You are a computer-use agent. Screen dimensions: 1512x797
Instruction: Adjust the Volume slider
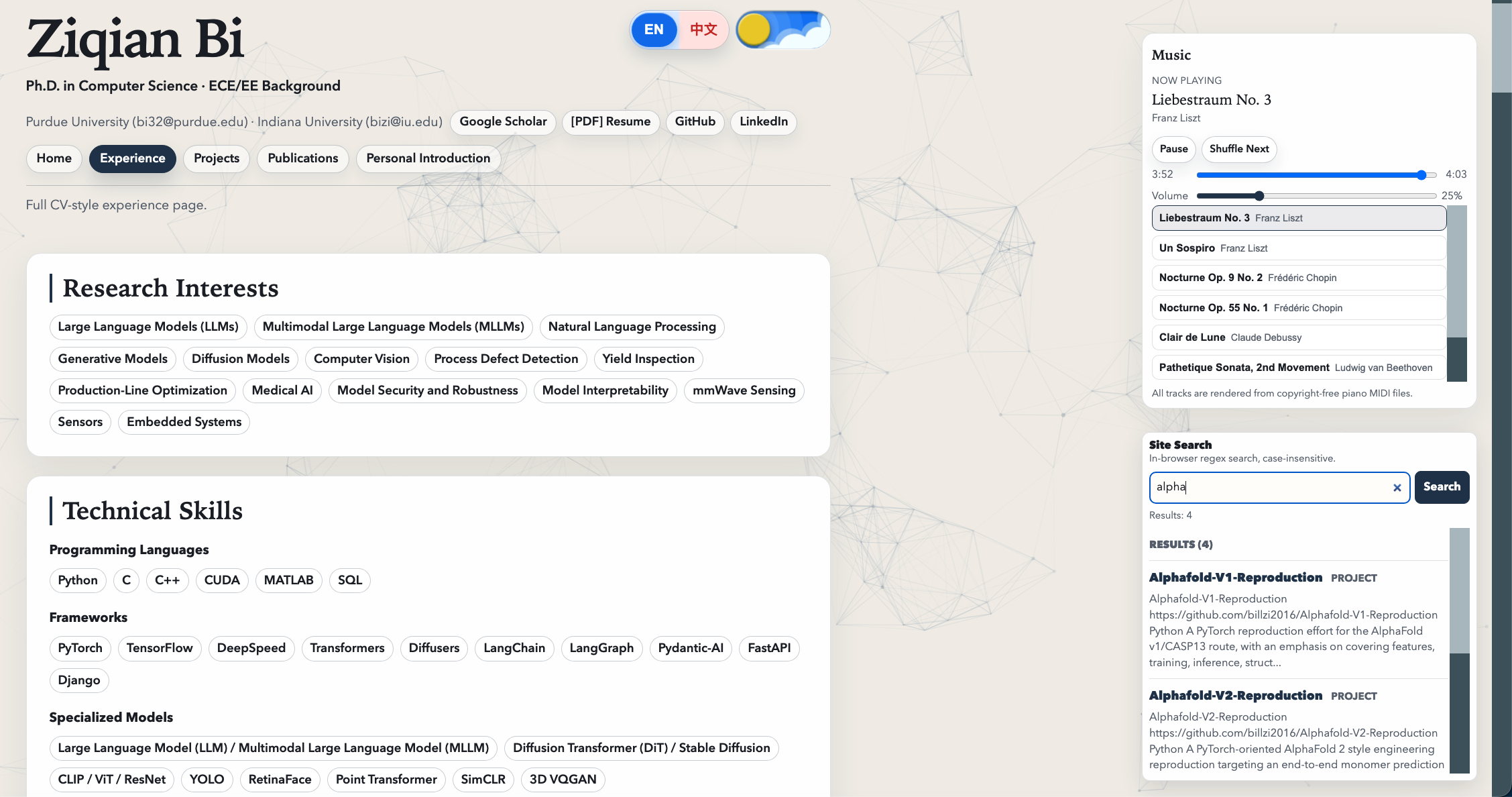(x=1316, y=196)
